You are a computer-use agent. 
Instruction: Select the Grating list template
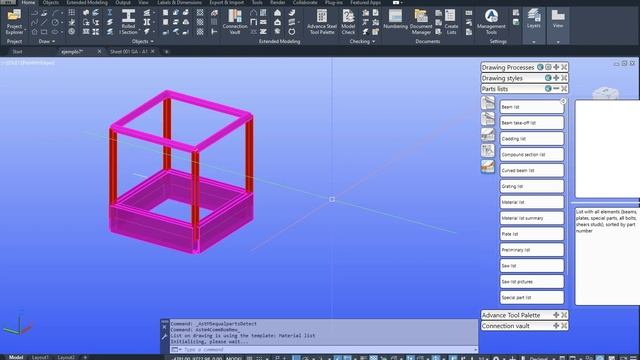pyautogui.click(x=532, y=186)
